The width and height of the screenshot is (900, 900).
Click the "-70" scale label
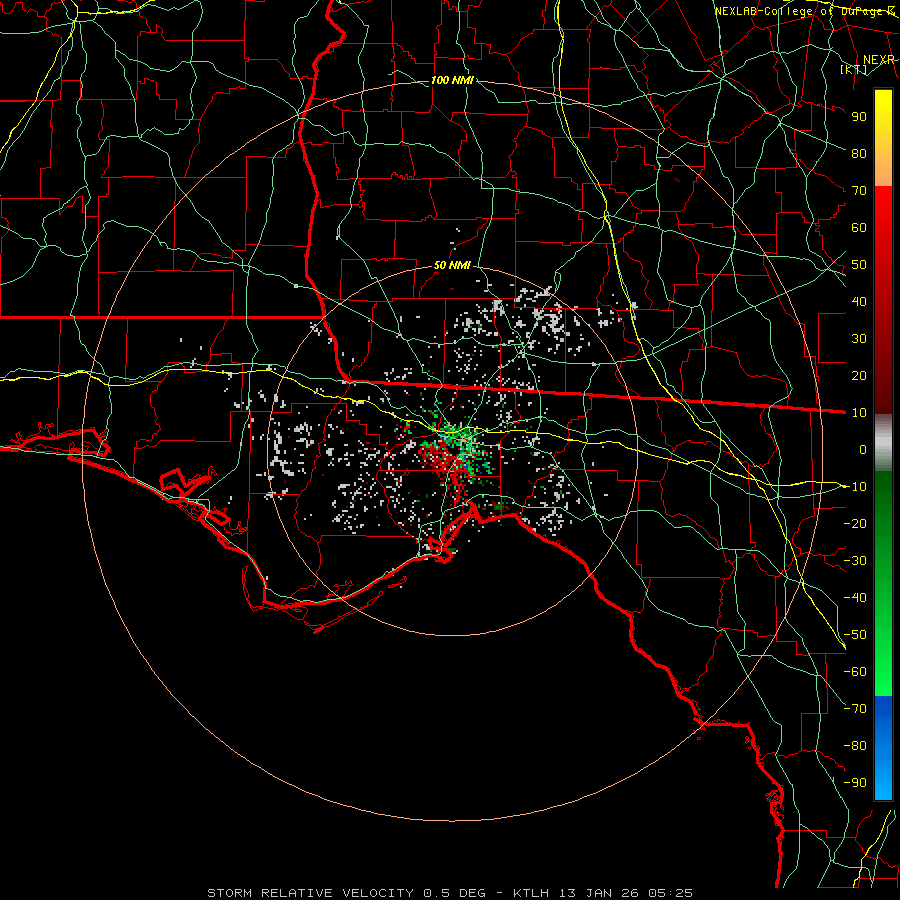point(855,709)
